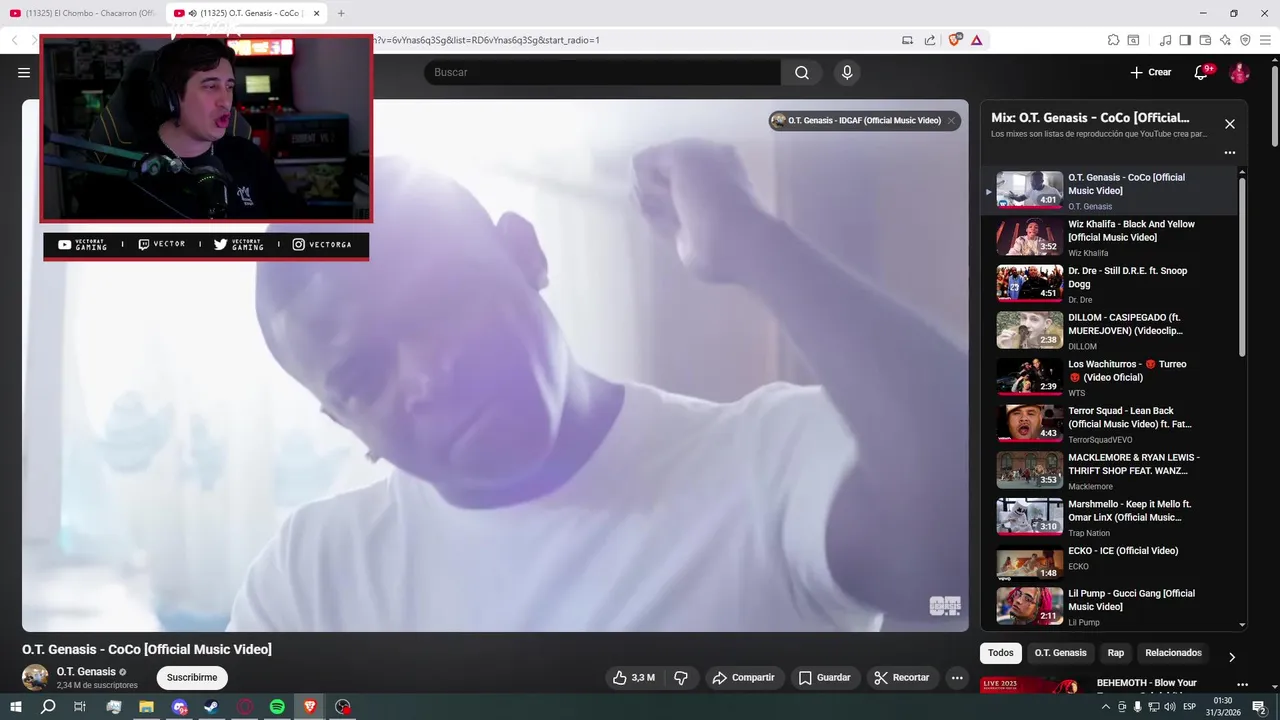Open Steam from the taskbar
The image size is (1280, 720).
[x=212, y=707]
